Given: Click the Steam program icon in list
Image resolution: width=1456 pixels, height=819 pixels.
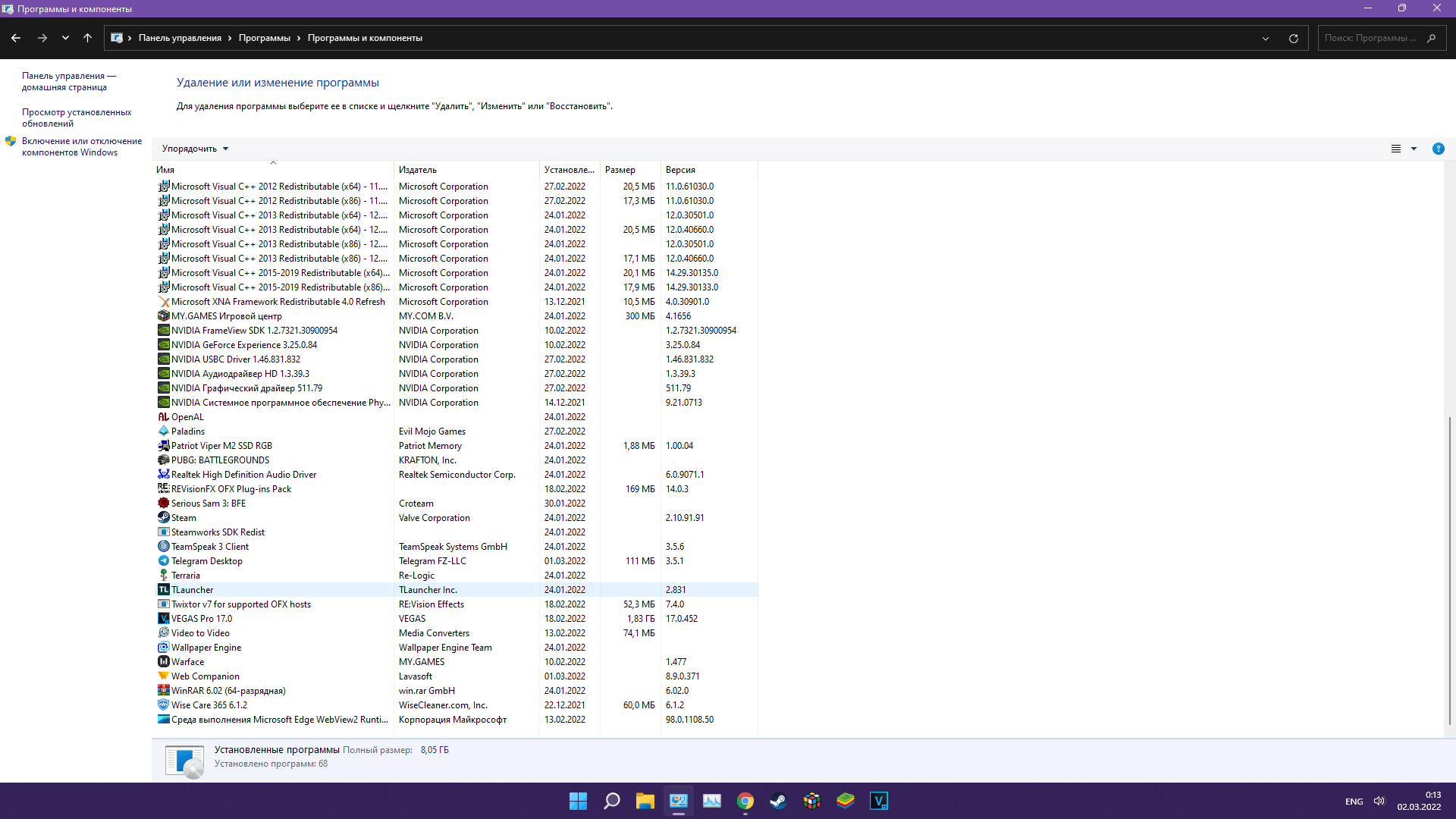Looking at the screenshot, I should point(163,517).
